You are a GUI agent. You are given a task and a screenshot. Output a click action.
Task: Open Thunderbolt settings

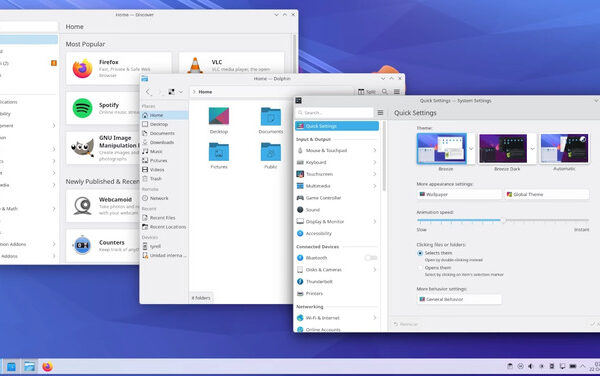337,282
